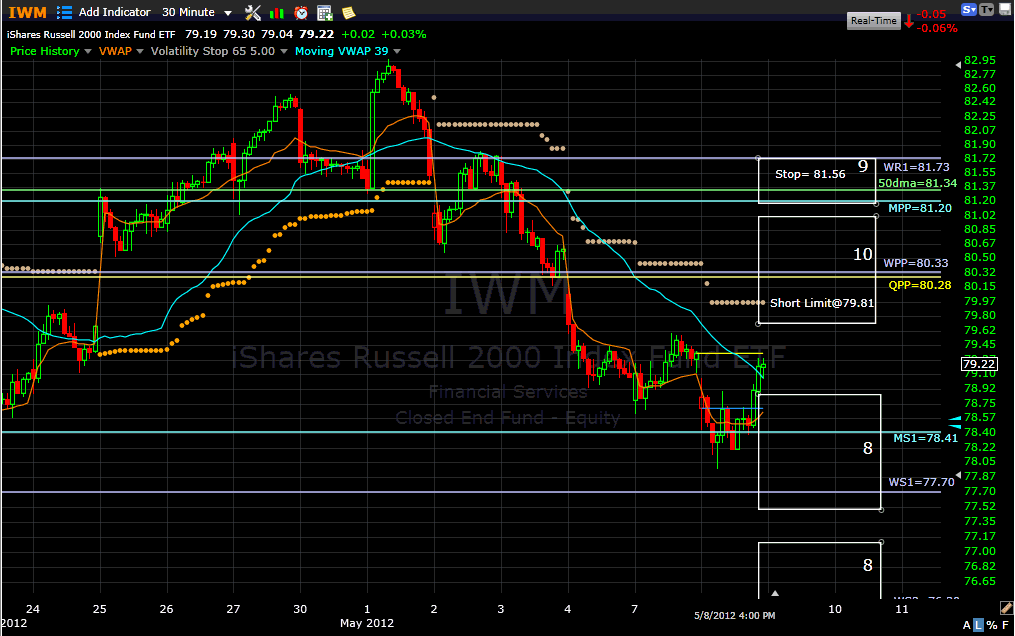Click the 30 Minute timeframe text
Screen dimensions: 1015x636
[188, 12]
